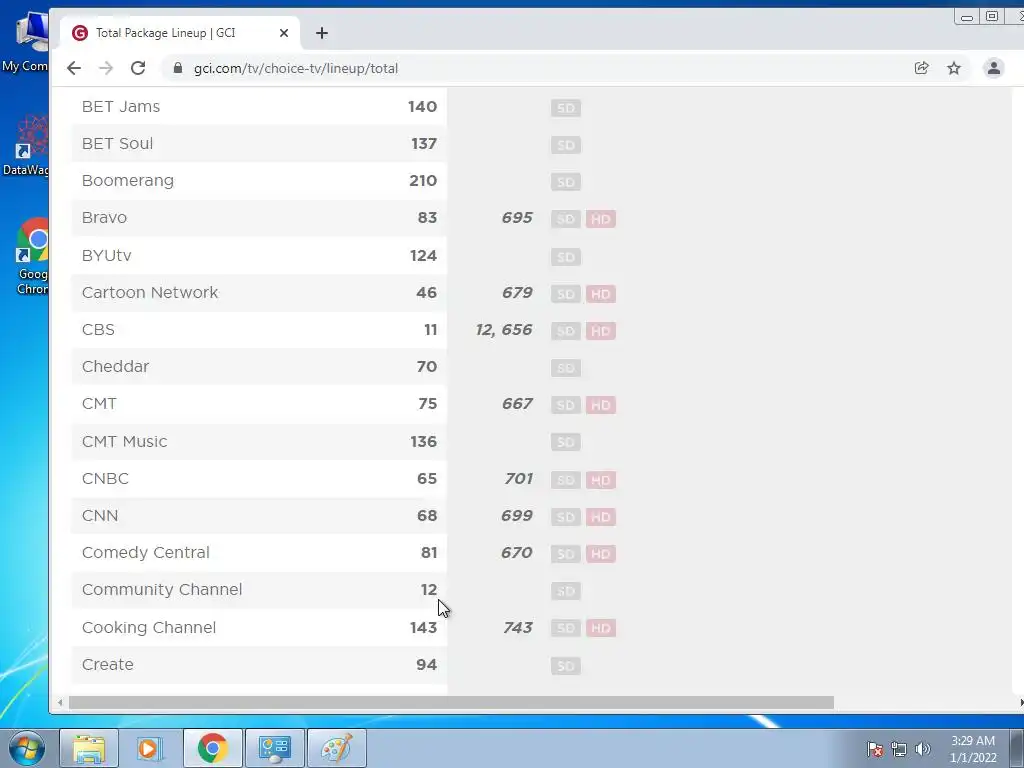The image size is (1024, 768).
Task: Bookmark this page with the star
Action: pyautogui.click(x=954, y=68)
